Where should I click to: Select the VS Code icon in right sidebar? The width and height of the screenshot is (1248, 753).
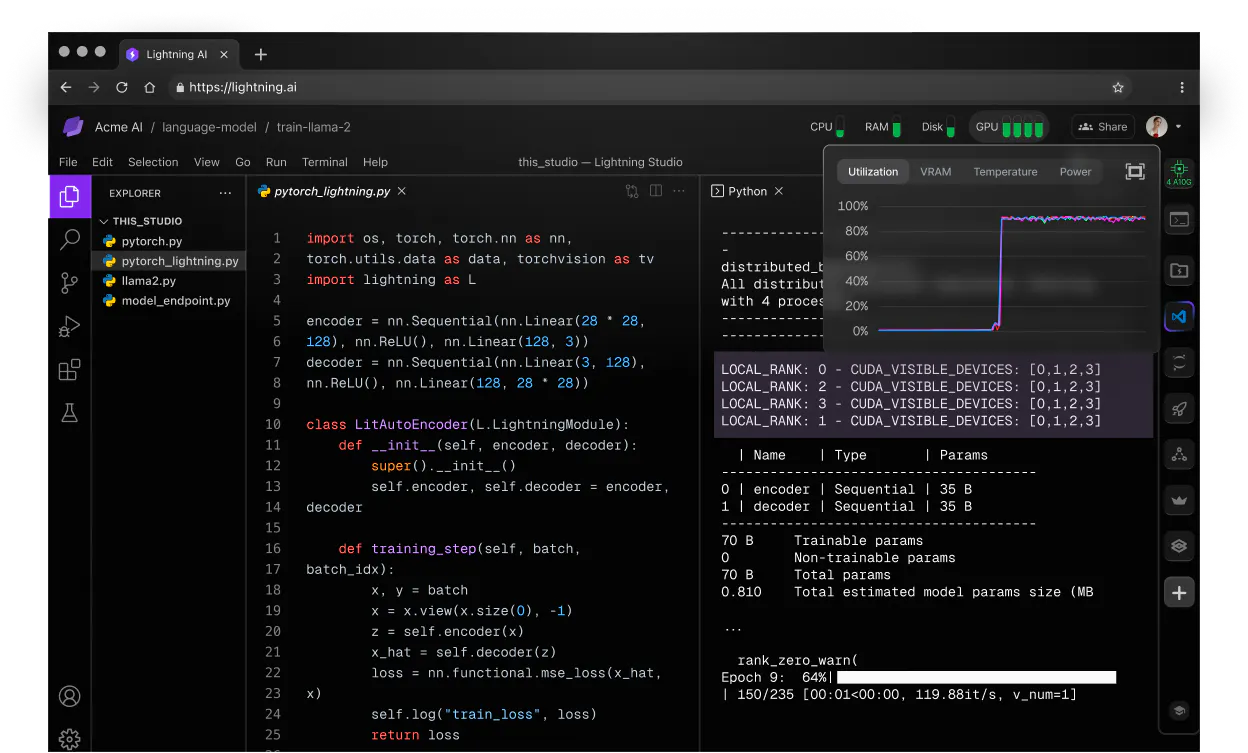tap(1179, 316)
